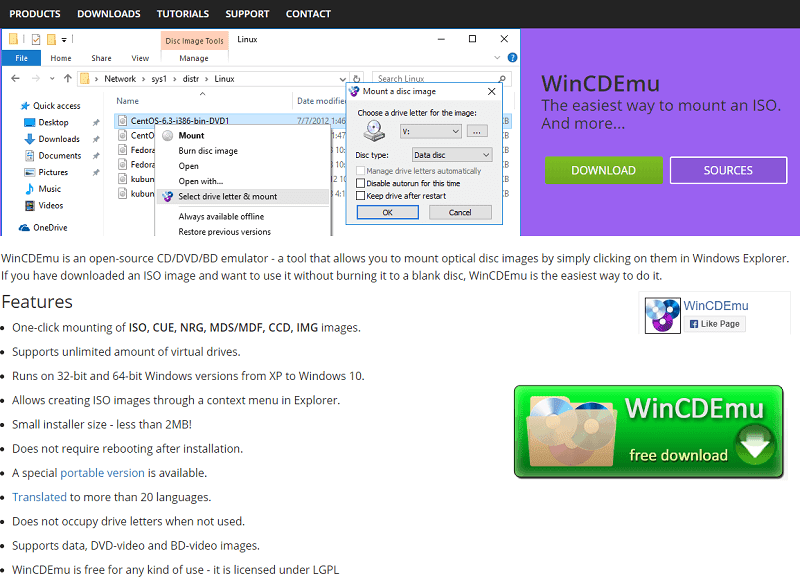The image size is (800, 578).
Task: Follow the portable version link
Action: pyautogui.click(x=103, y=472)
